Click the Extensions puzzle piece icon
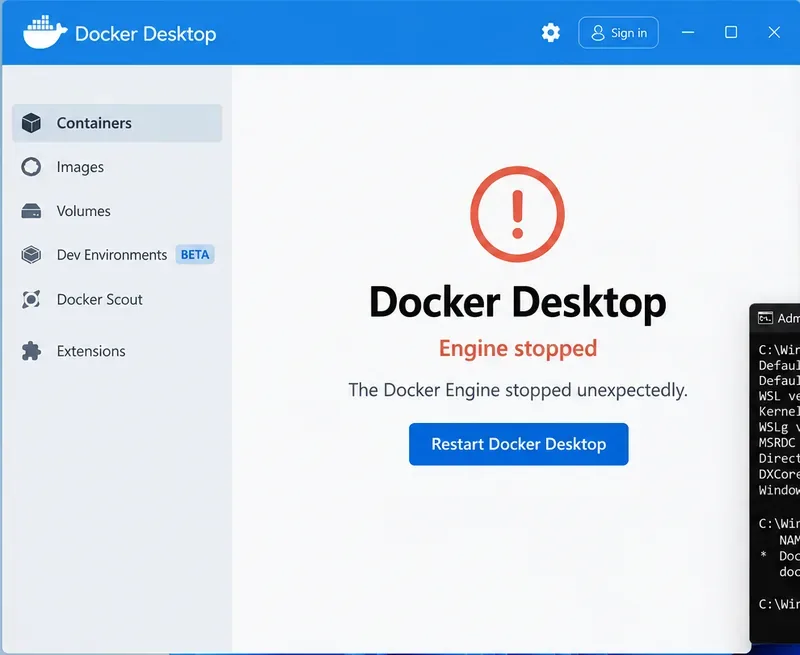Viewport: 800px width, 655px height. pyautogui.click(x=31, y=351)
